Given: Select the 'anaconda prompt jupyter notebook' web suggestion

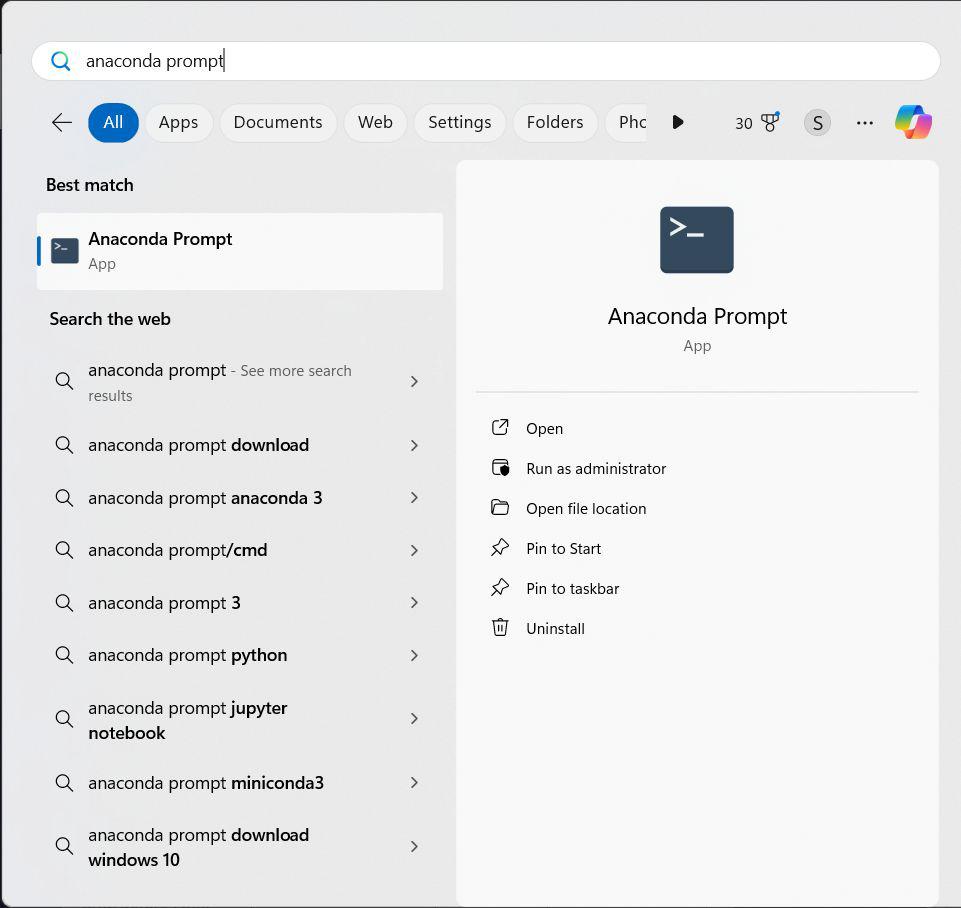Looking at the screenshot, I should 188,720.
